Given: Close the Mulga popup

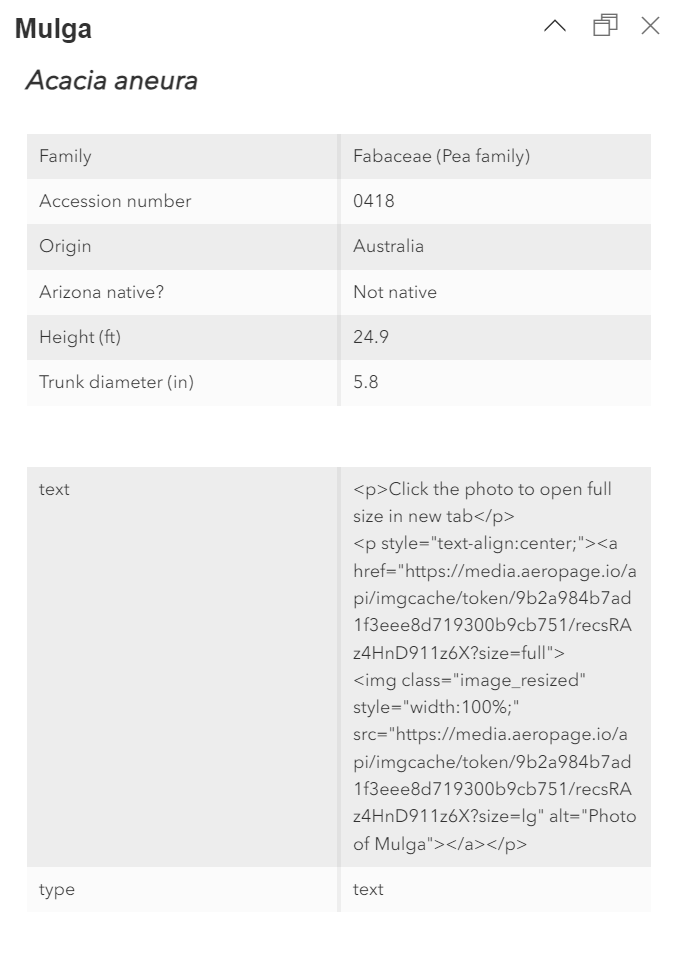Looking at the screenshot, I should [x=650, y=26].
